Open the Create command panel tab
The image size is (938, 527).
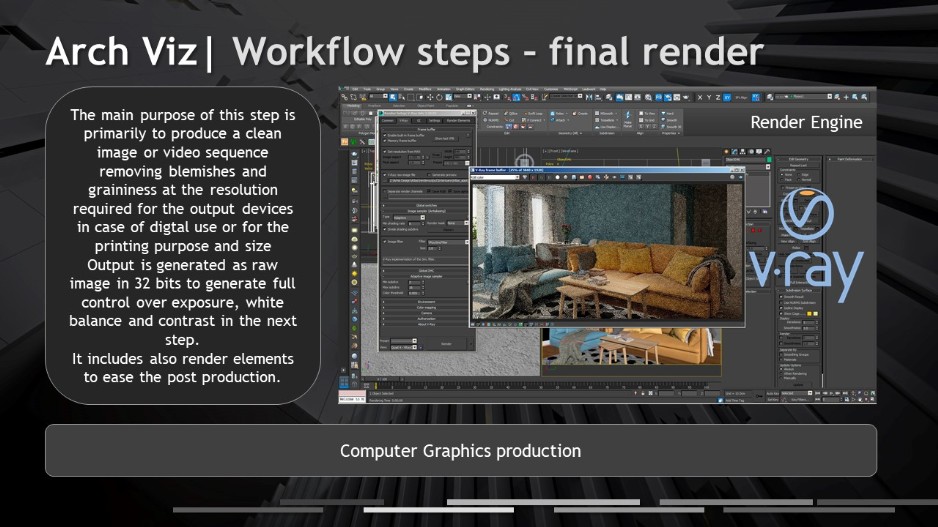726,151
